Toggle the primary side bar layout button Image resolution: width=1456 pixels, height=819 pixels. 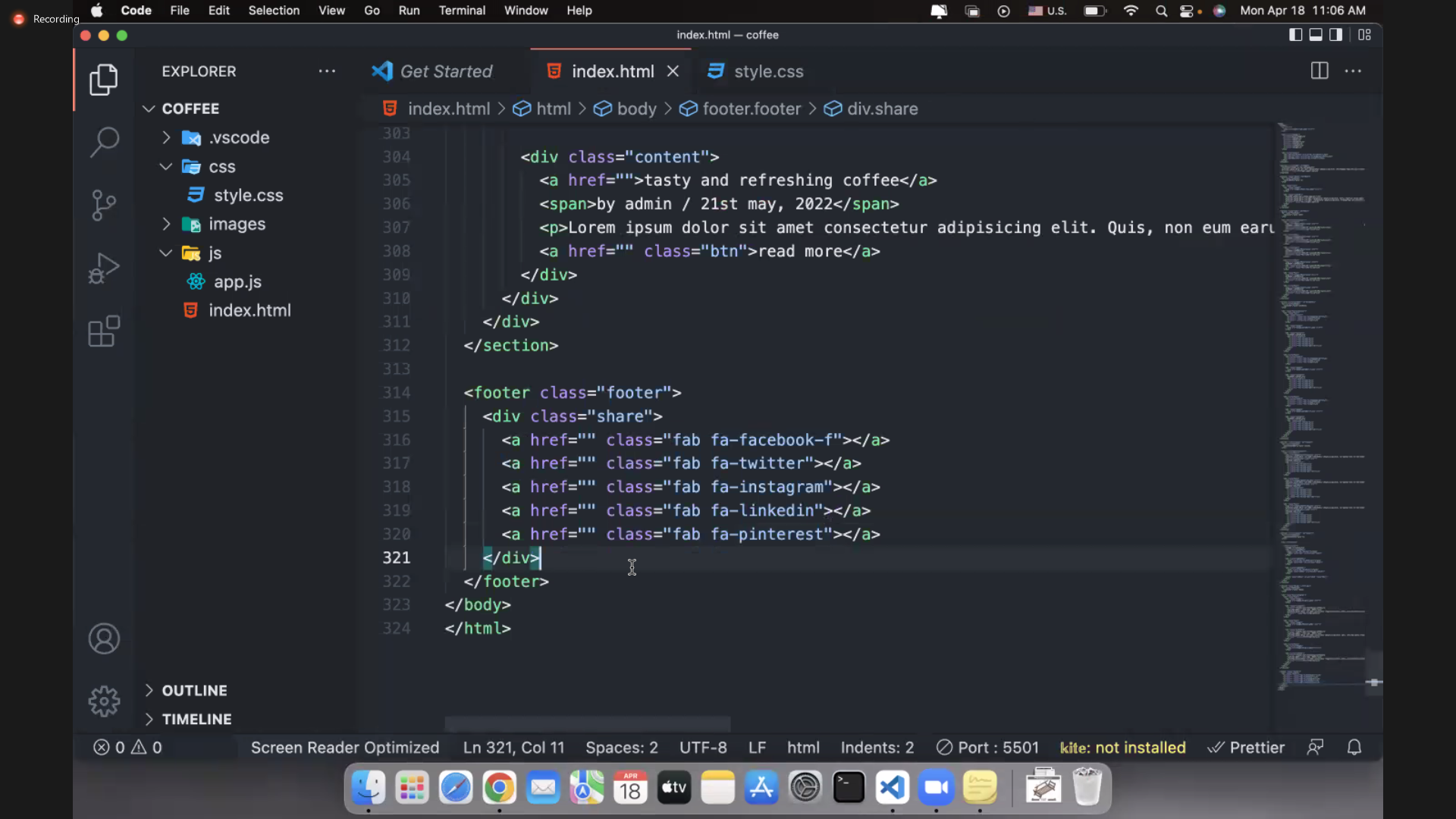tap(1296, 35)
